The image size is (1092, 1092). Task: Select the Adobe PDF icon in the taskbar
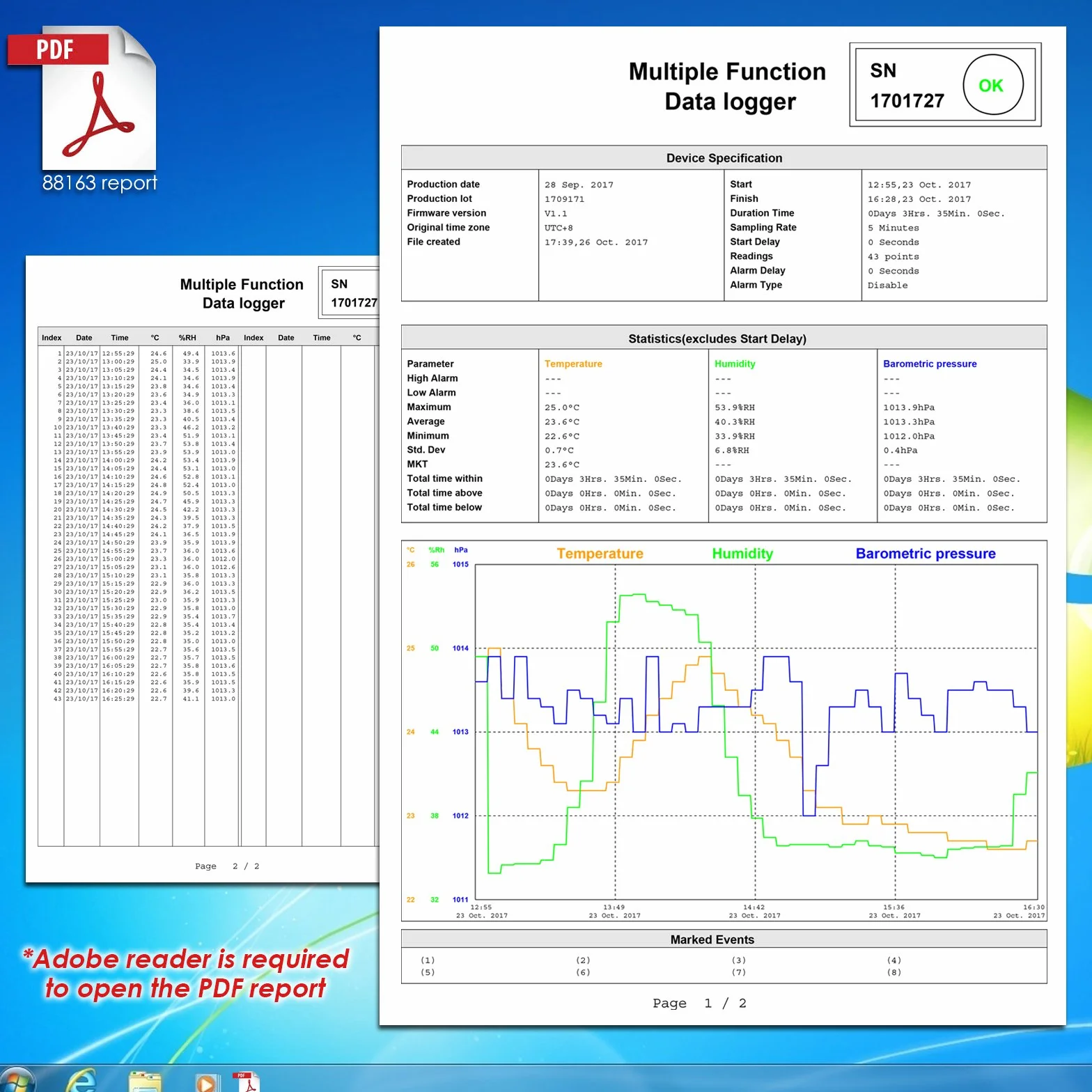[246, 1081]
